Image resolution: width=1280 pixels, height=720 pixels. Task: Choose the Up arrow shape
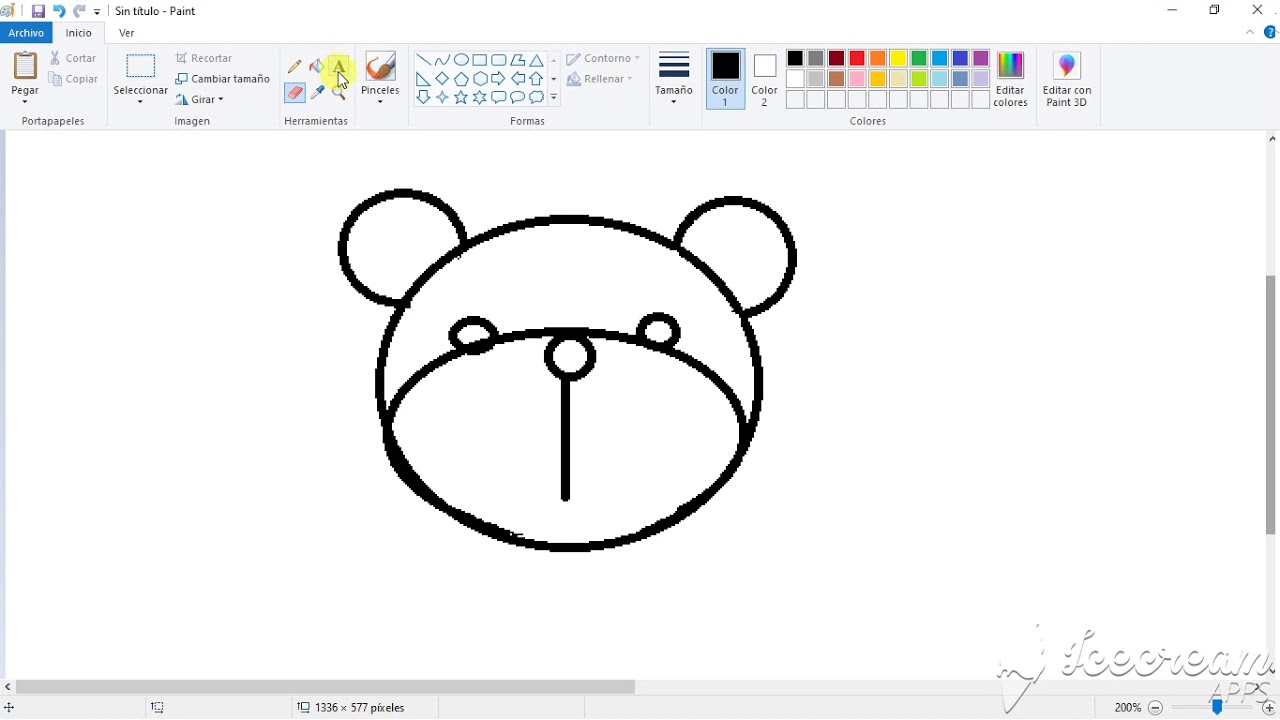coord(537,79)
